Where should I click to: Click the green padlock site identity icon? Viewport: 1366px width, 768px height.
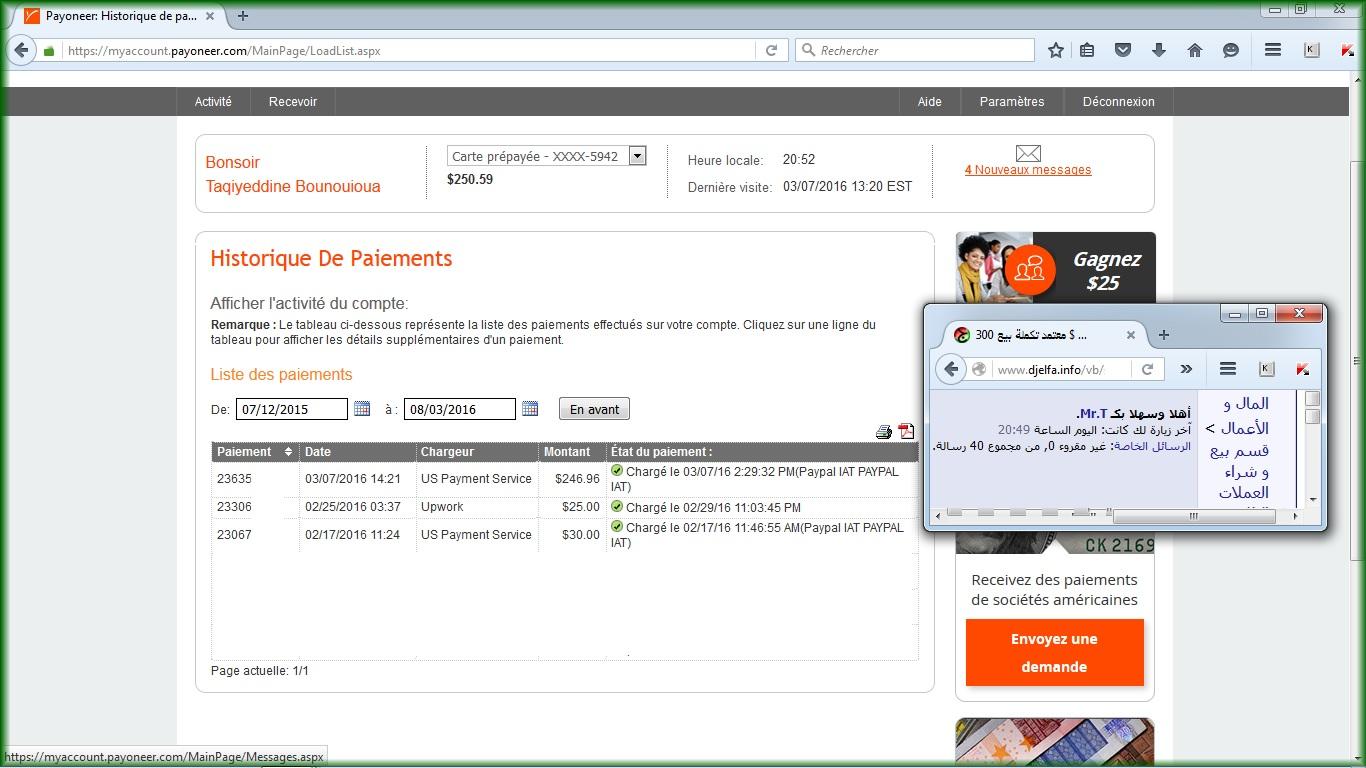pos(49,51)
